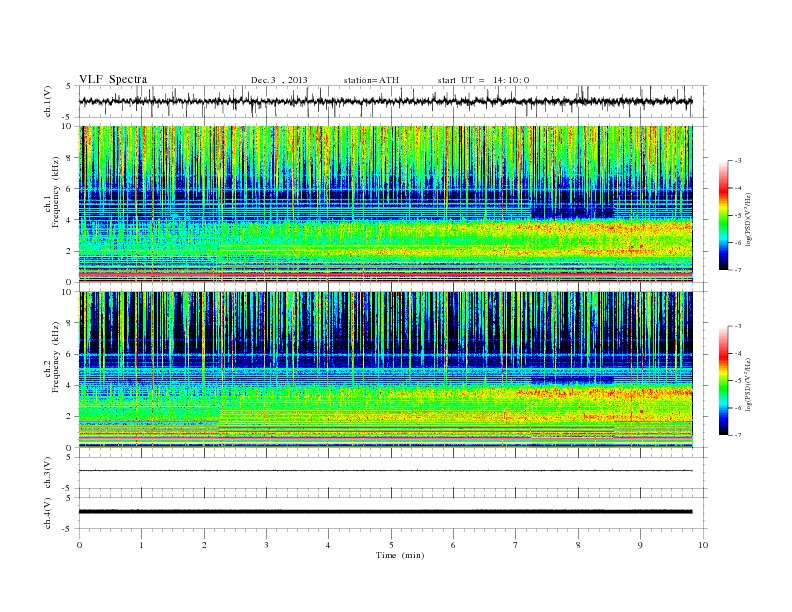Click the bottom time axis tick label "8"
This screenshot has height=612, width=792.
click(578, 545)
